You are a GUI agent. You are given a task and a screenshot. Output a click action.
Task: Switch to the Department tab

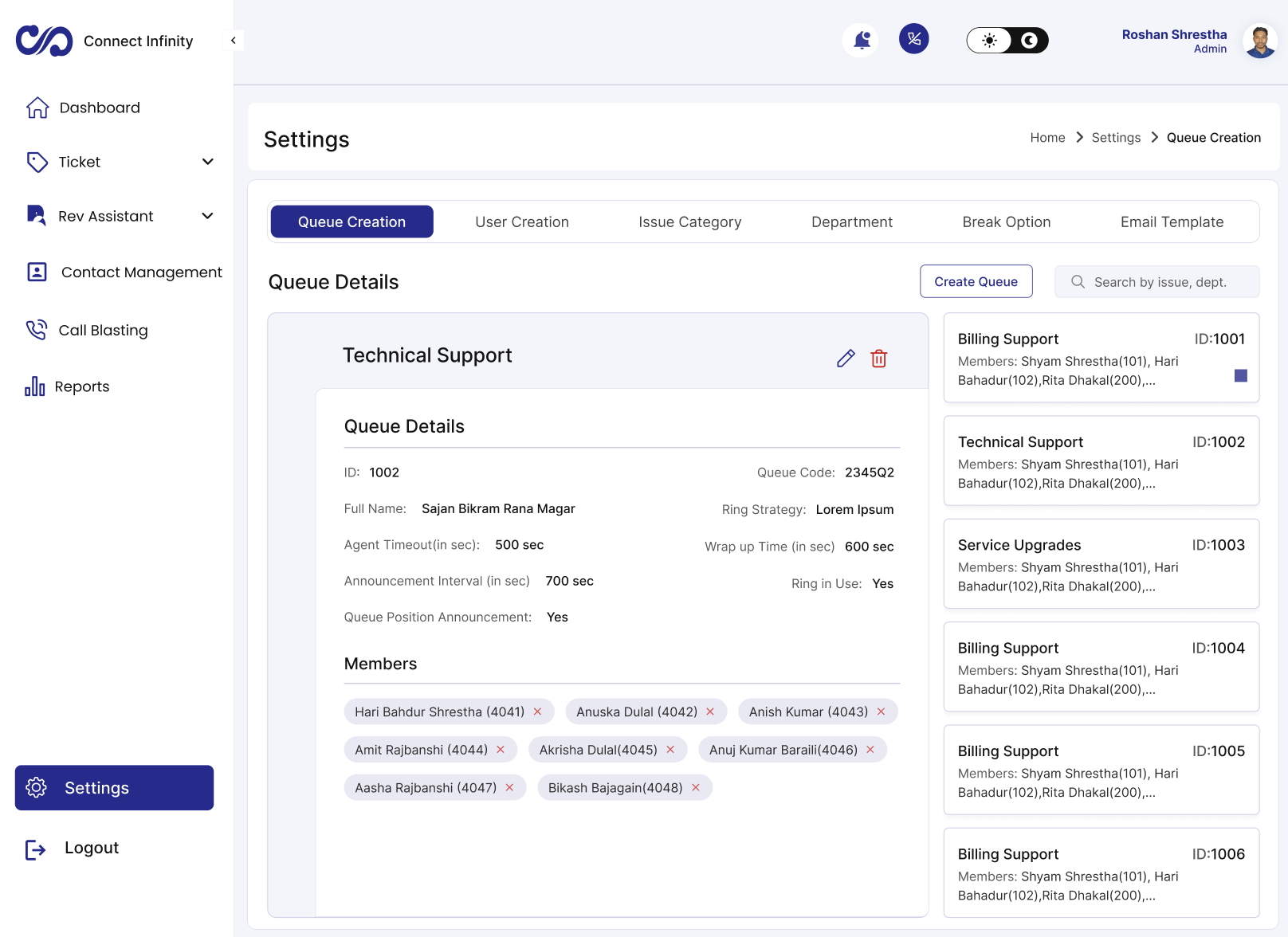click(852, 222)
